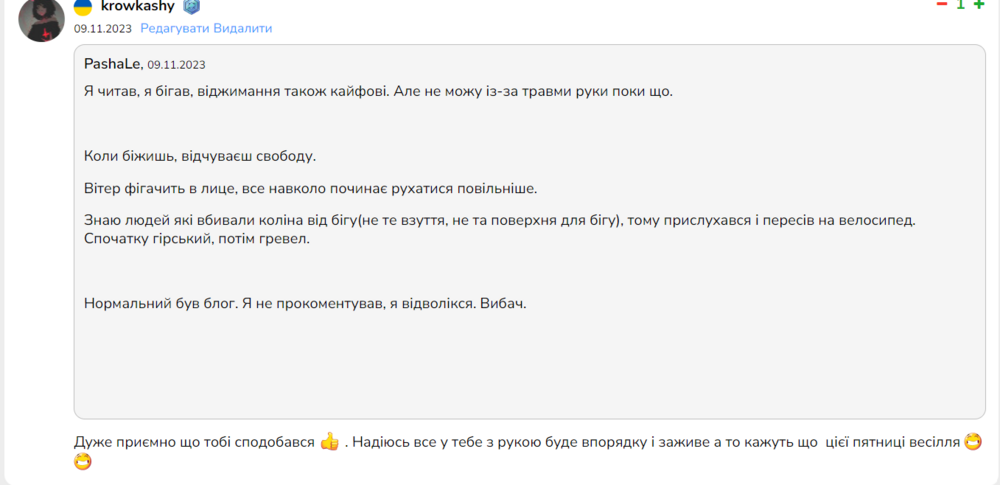This screenshot has height=485, width=1000.
Task: Click the quoted author name PashaLe
Action: (113, 64)
